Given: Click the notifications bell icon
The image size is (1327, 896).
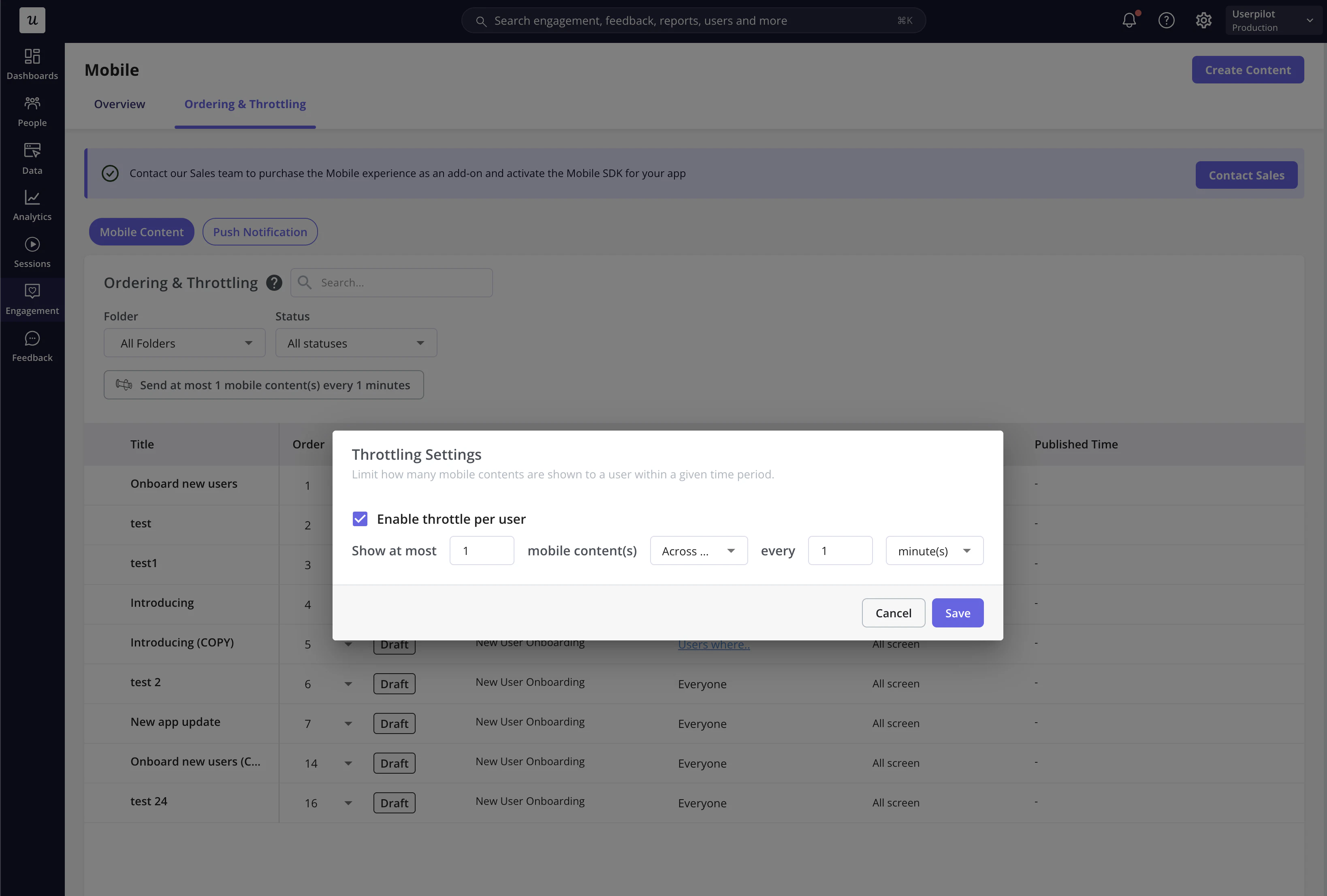Looking at the screenshot, I should 1129,21.
